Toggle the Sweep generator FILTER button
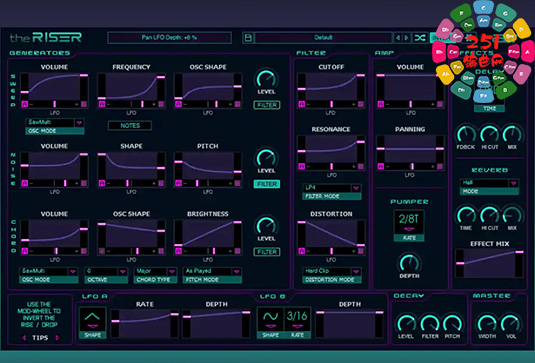 coord(267,105)
